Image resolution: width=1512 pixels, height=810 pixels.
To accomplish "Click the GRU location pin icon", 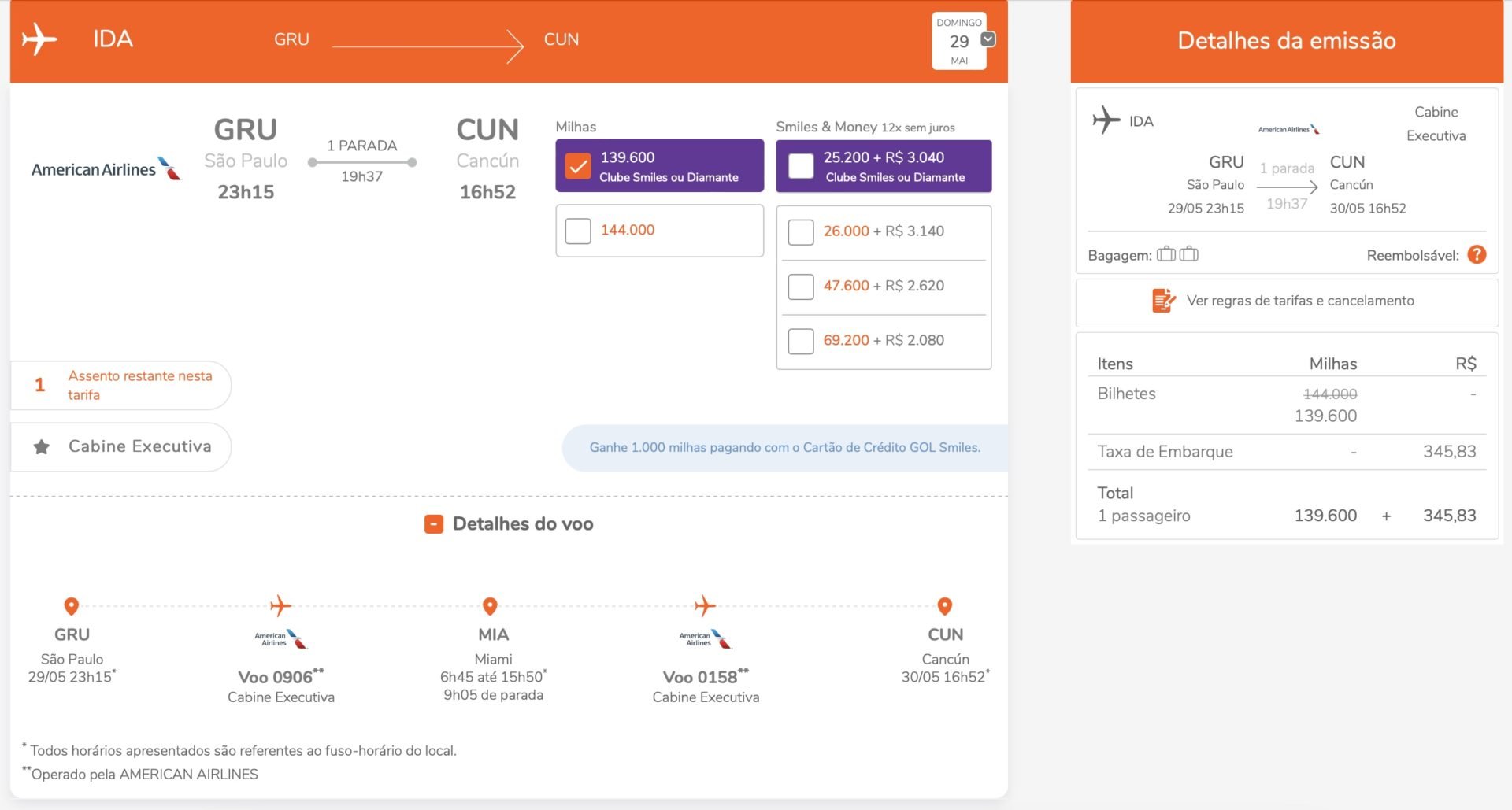I will point(71,606).
